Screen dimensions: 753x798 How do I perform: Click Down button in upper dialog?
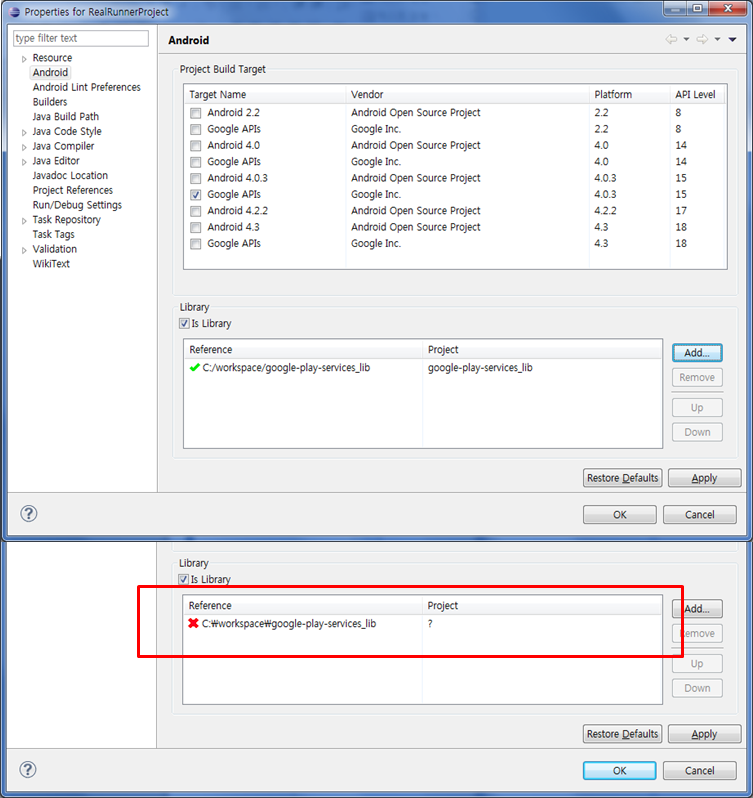pyautogui.click(x=697, y=432)
